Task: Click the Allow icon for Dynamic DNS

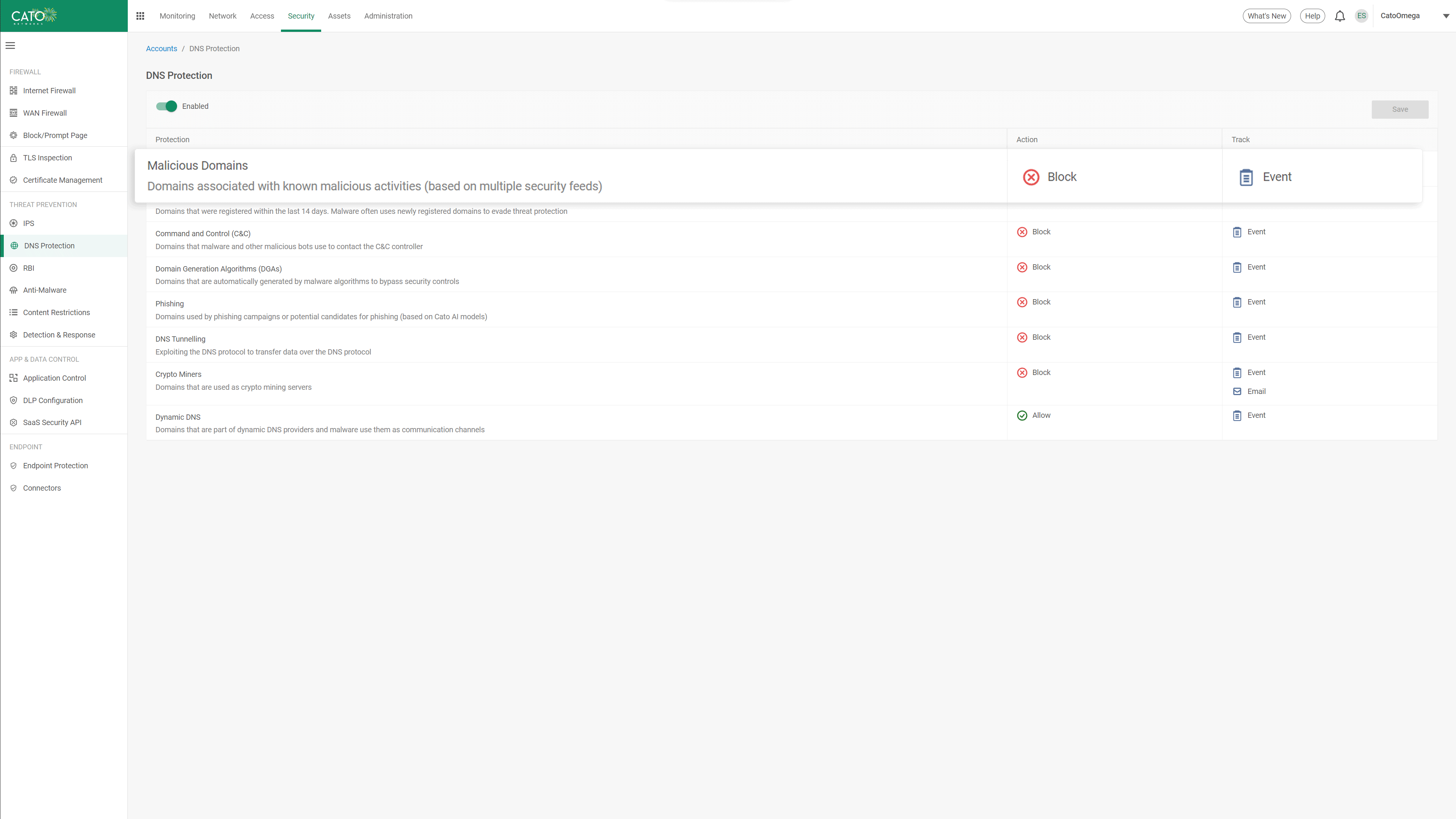Action: tap(1022, 416)
